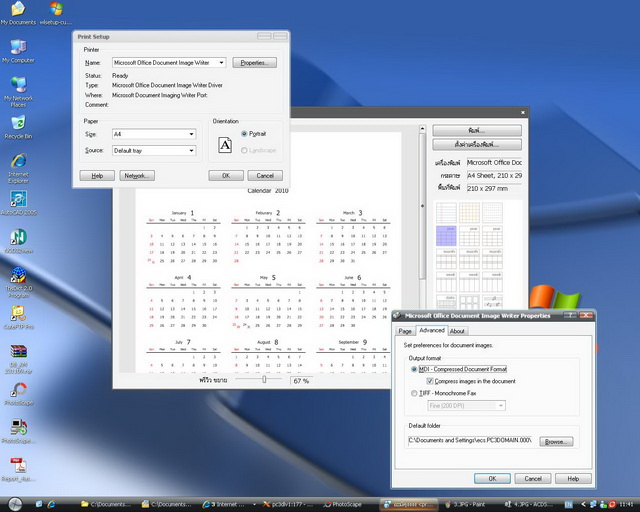Image resolution: width=640 pixels, height=512 pixels.
Task: Click the Thai Print button in PhotoScape
Action: [477, 131]
